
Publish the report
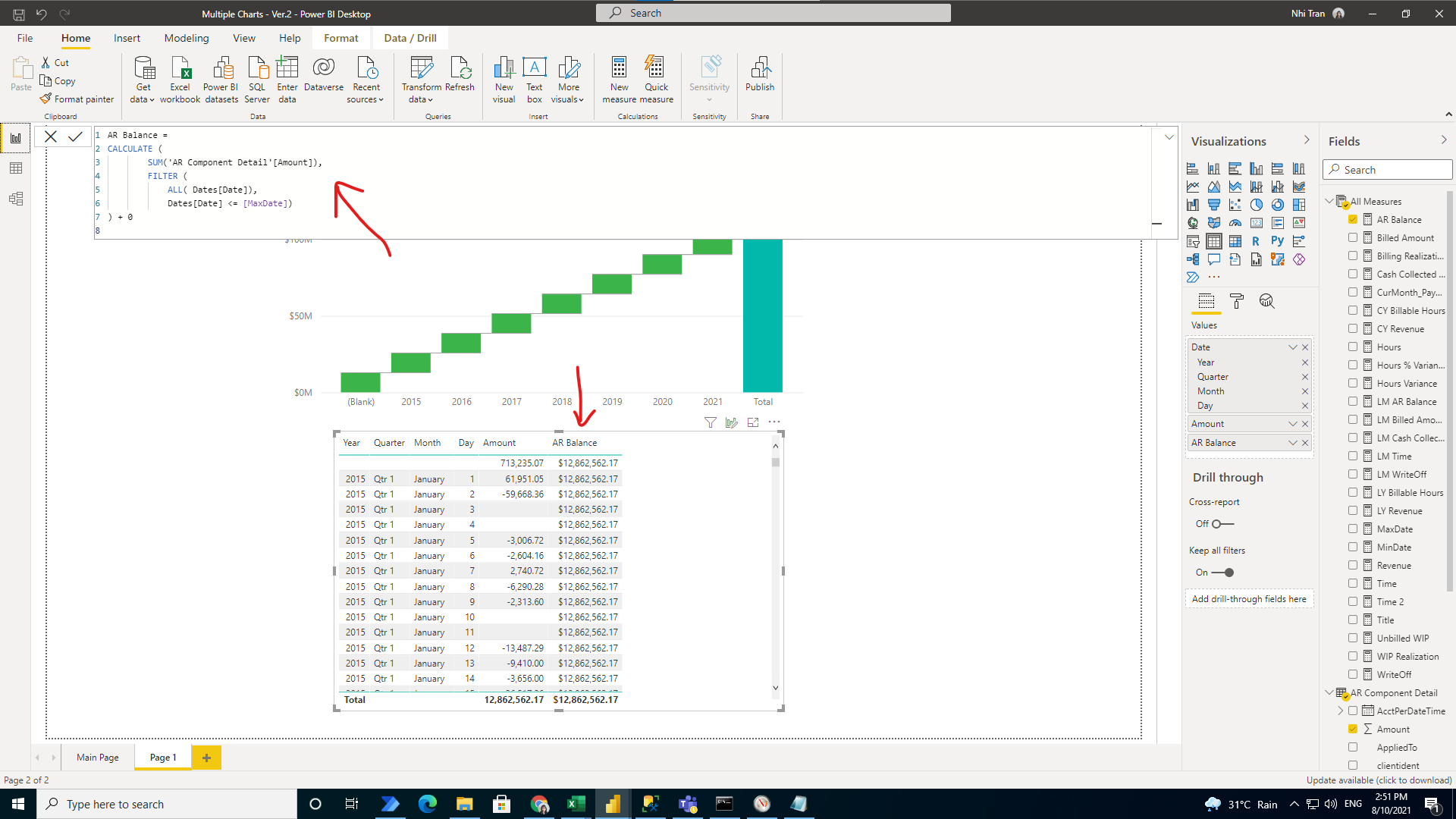tap(760, 74)
